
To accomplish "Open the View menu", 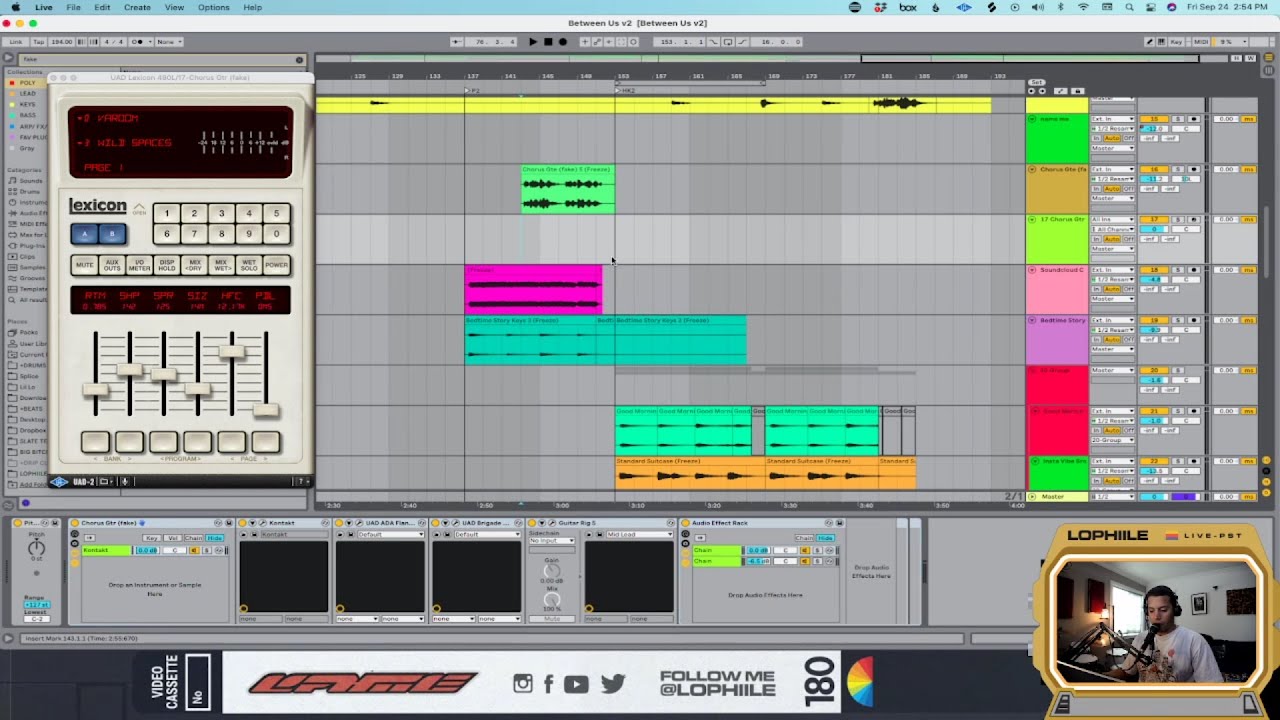I will [x=174, y=7].
